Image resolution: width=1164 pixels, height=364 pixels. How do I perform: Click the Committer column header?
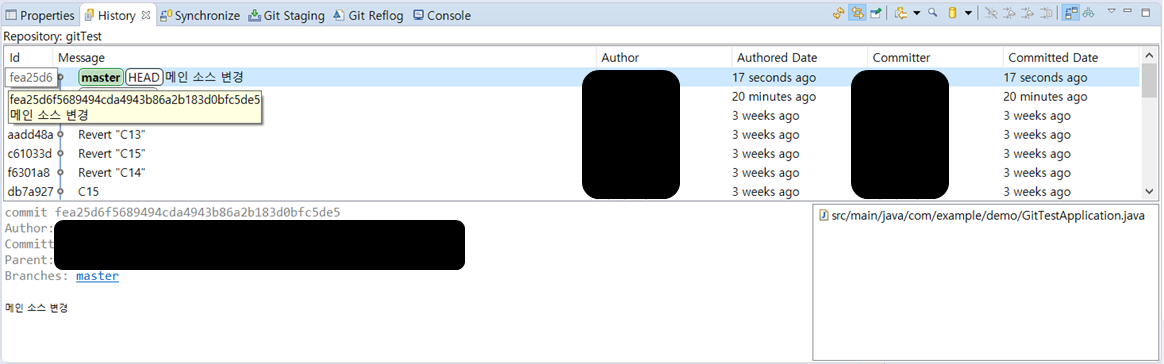tap(935, 57)
